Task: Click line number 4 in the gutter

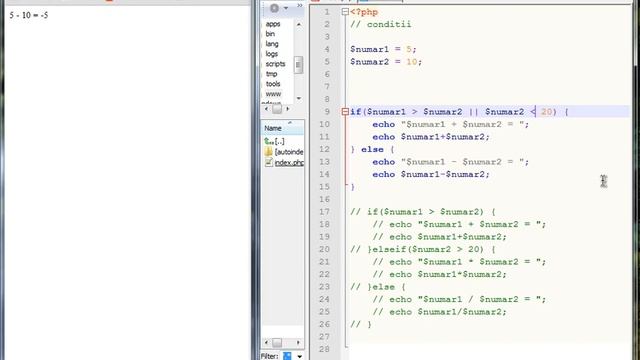Action: click(327, 49)
